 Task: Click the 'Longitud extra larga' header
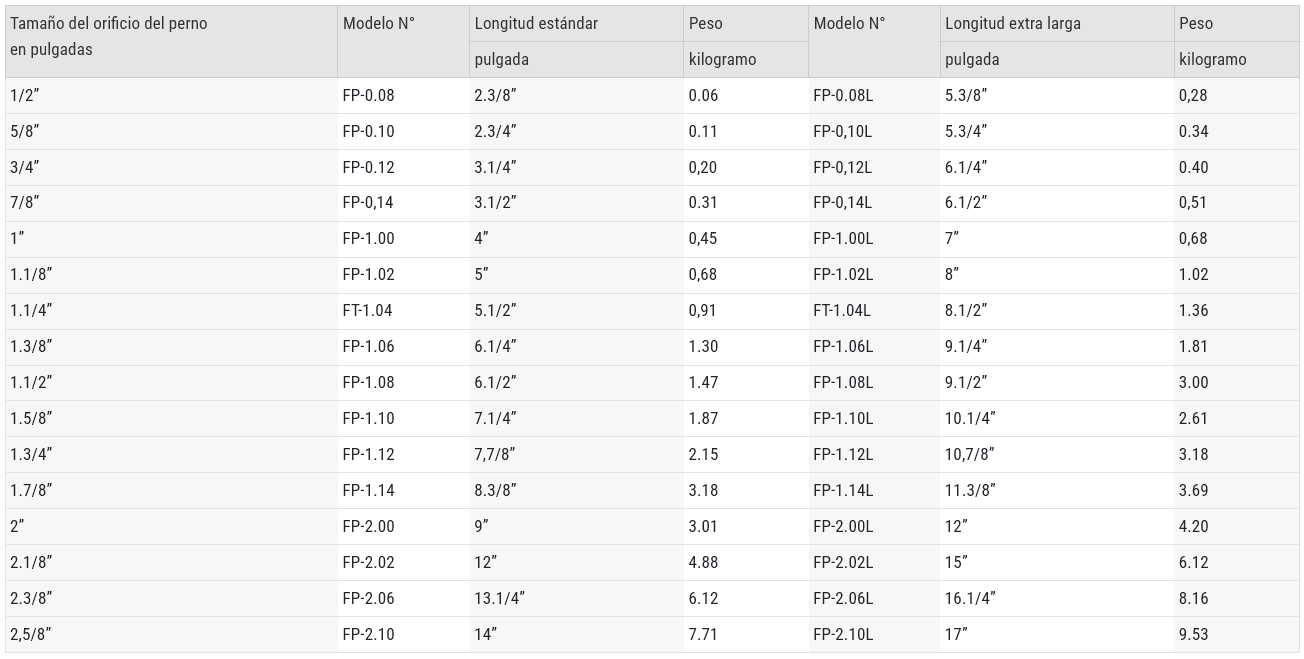(1056, 23)
